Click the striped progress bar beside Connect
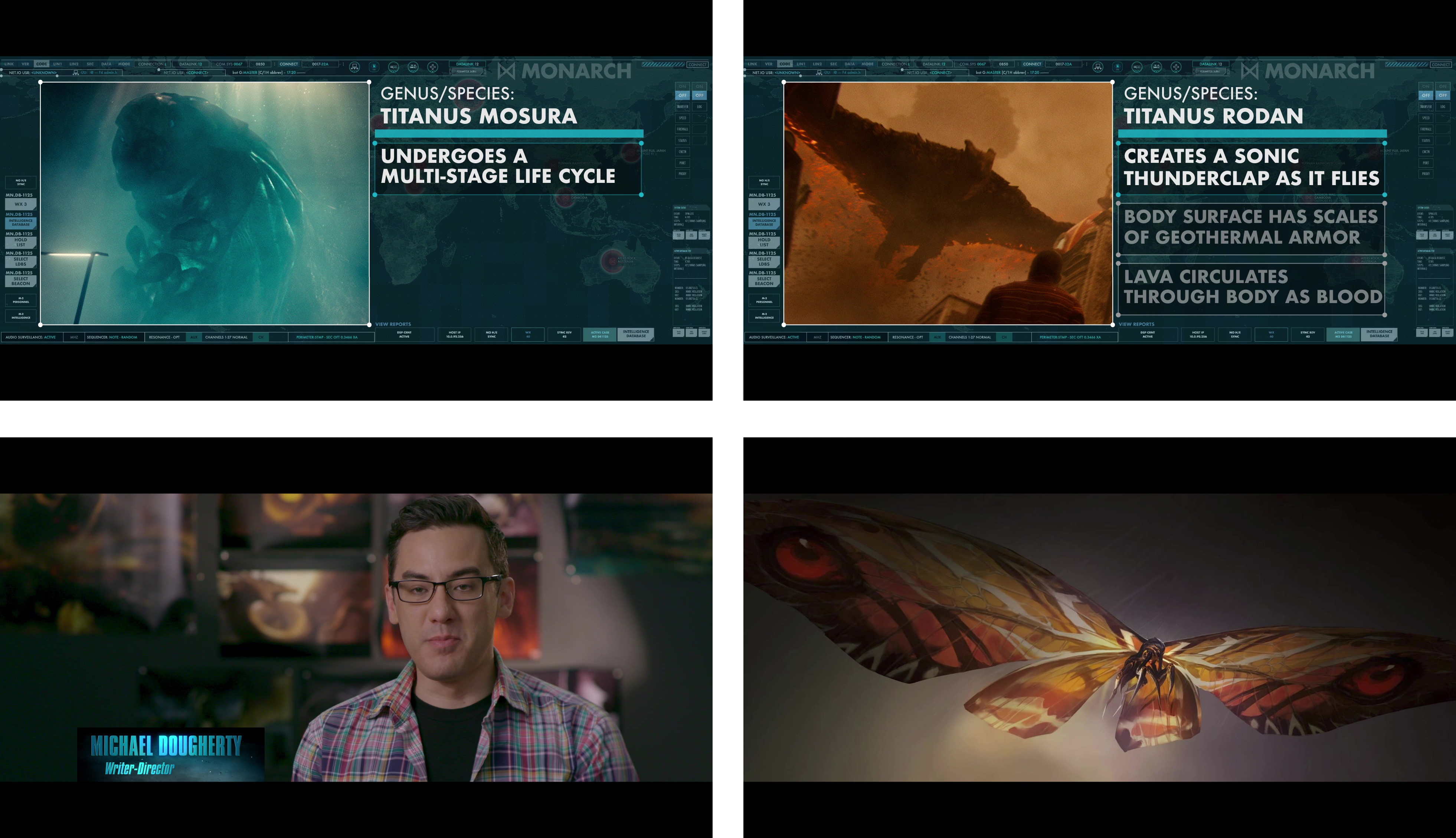This screenshot has height=838, width=1456. pos(663,64)
